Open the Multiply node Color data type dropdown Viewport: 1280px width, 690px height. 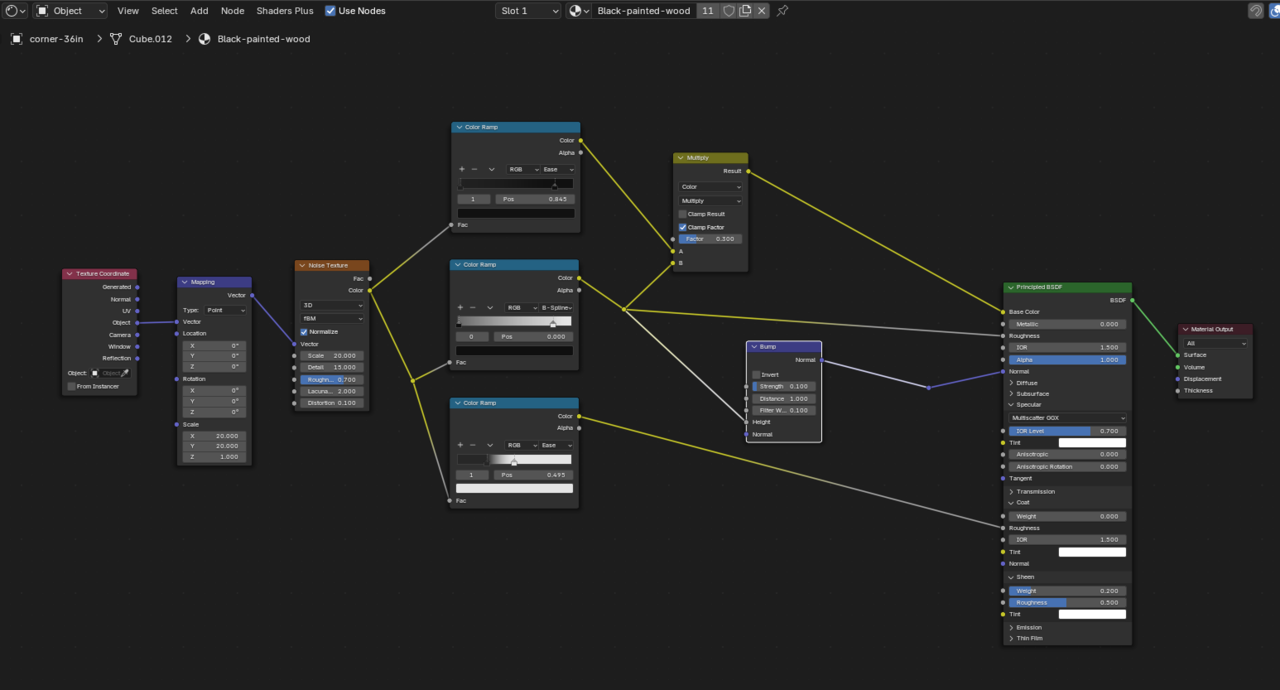pos(711,187)
